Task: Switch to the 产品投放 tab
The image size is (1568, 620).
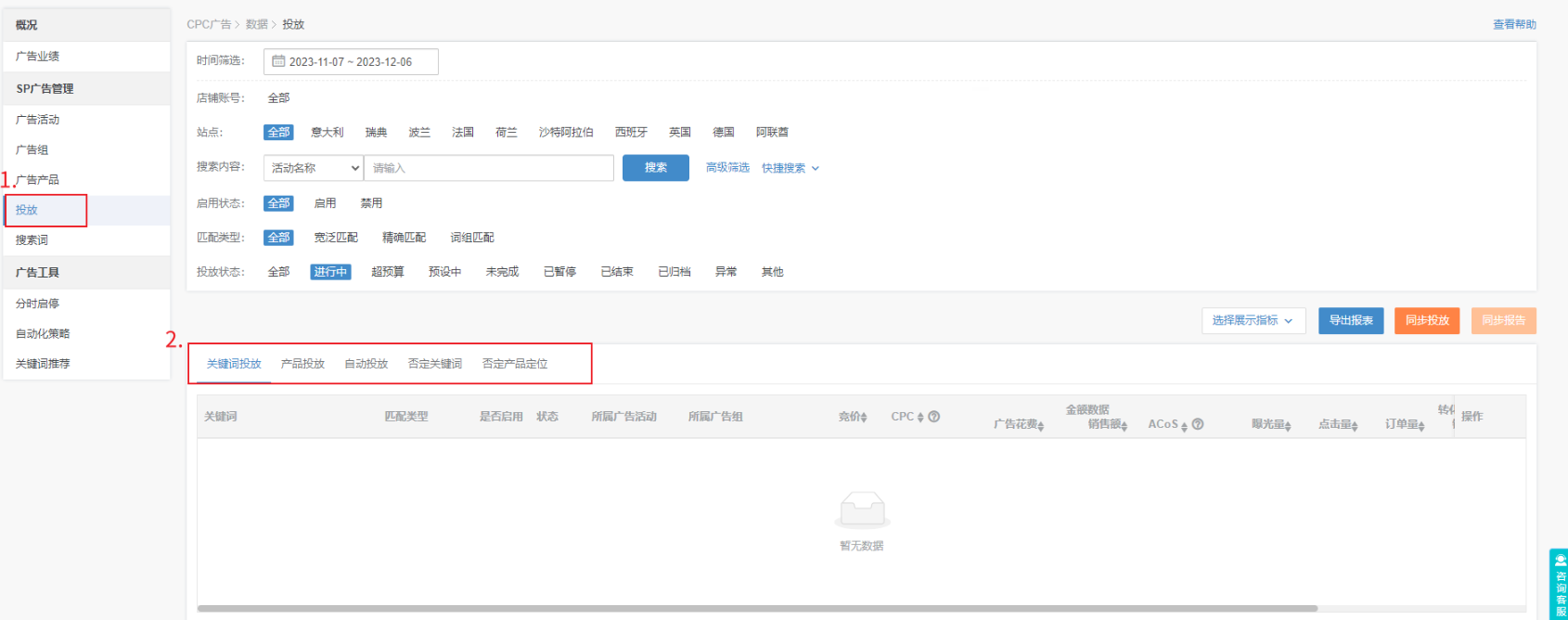Action: point(302,364)
